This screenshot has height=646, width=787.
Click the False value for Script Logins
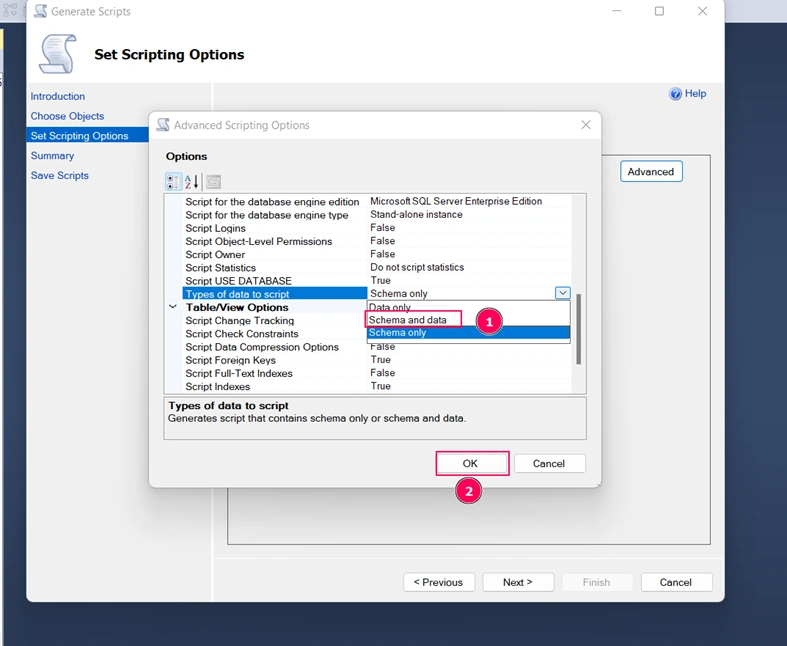pos(382,227)
